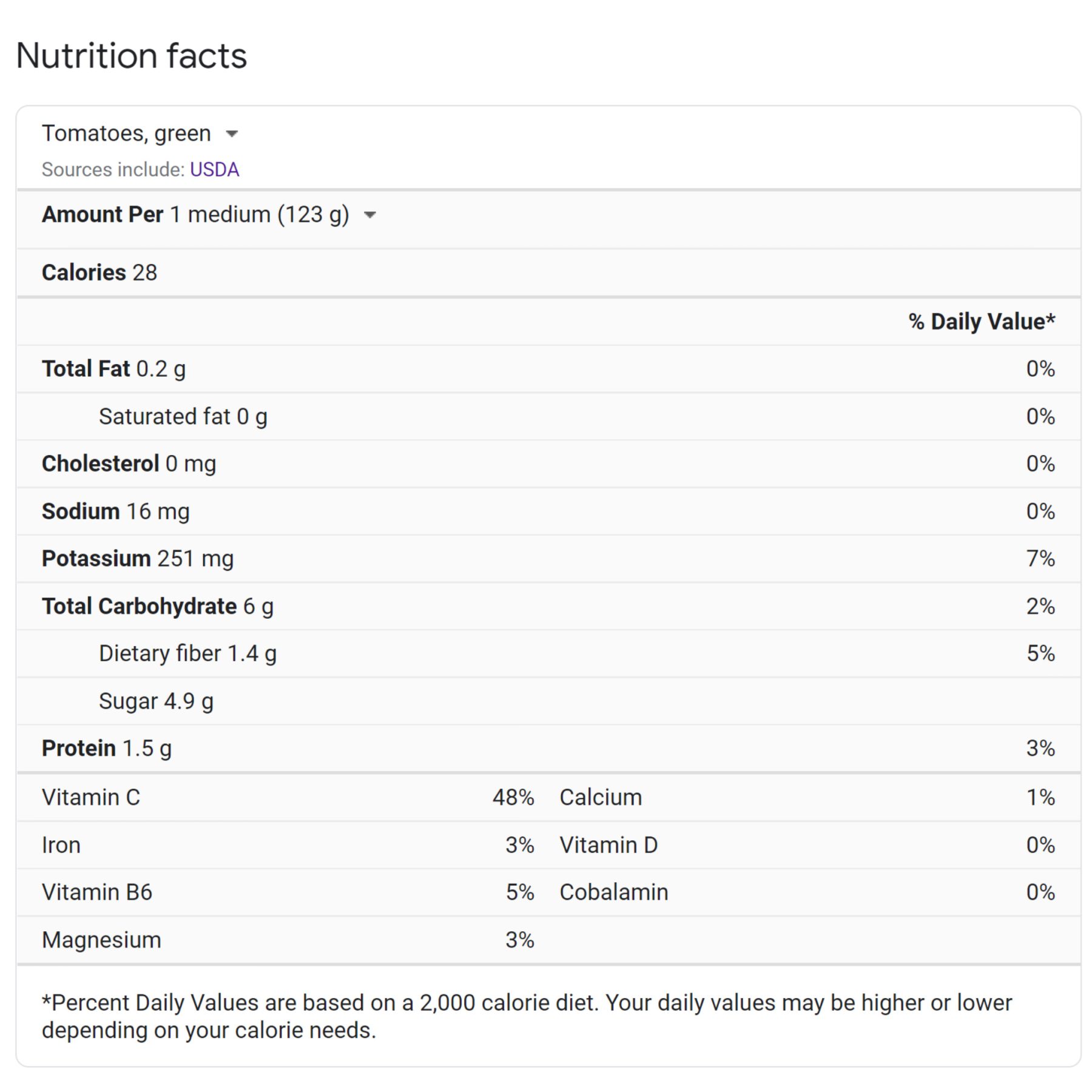
Task: Click the Percent Daily Values footnote text
Action: point(526,1016)
